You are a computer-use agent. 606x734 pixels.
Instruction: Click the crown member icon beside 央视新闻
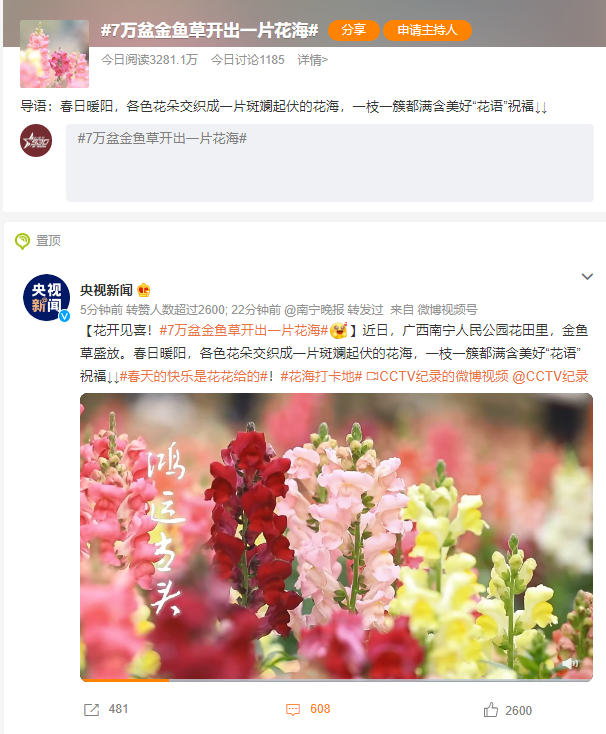point(144,290)
